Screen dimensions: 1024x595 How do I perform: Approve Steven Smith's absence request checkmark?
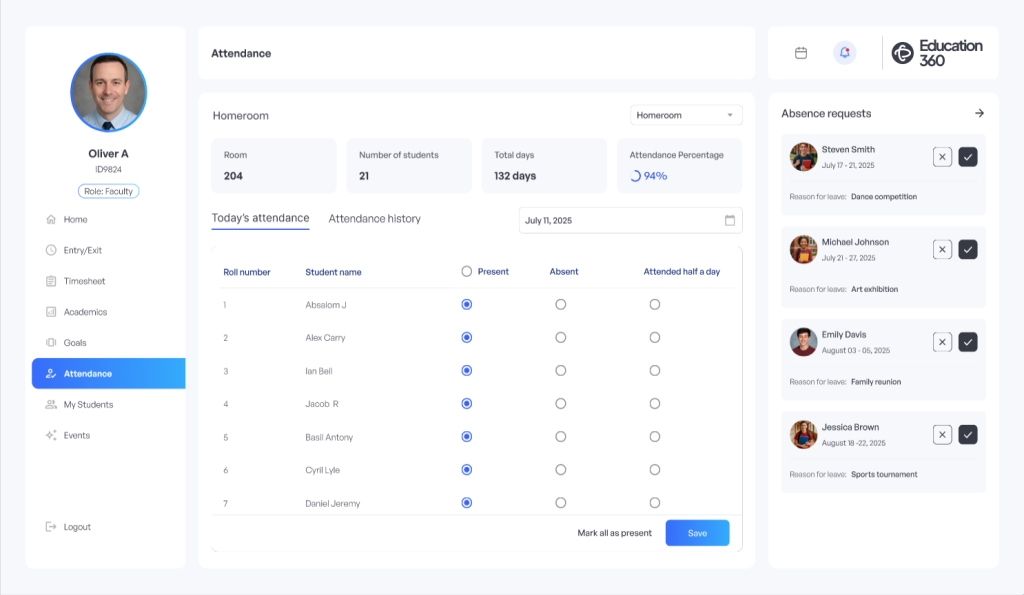pos(968,157)
